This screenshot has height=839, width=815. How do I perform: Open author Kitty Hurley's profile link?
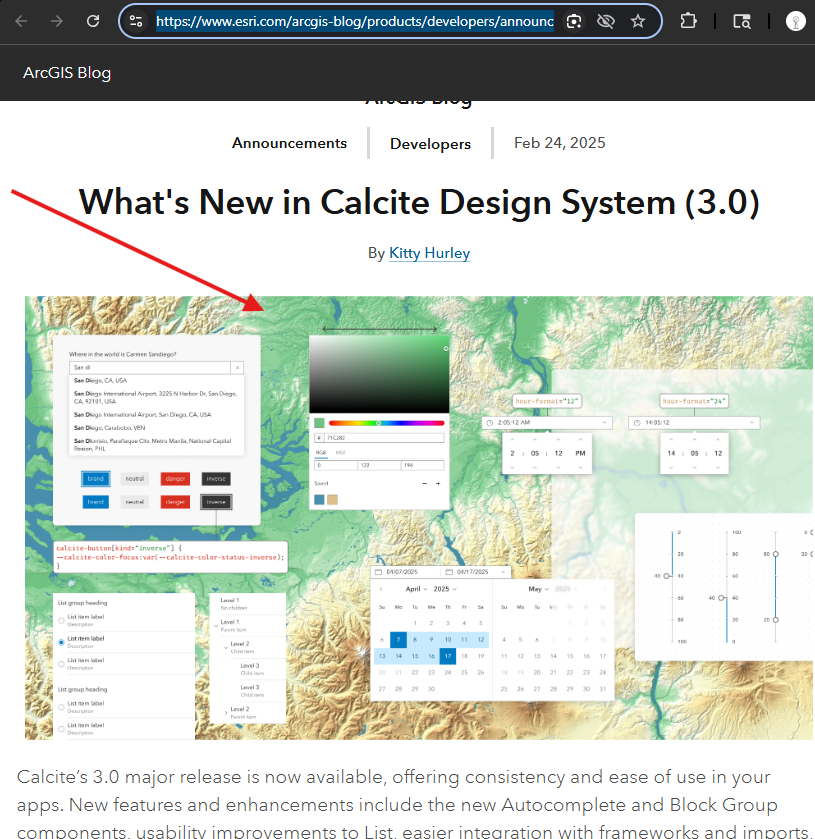[430, 253]
